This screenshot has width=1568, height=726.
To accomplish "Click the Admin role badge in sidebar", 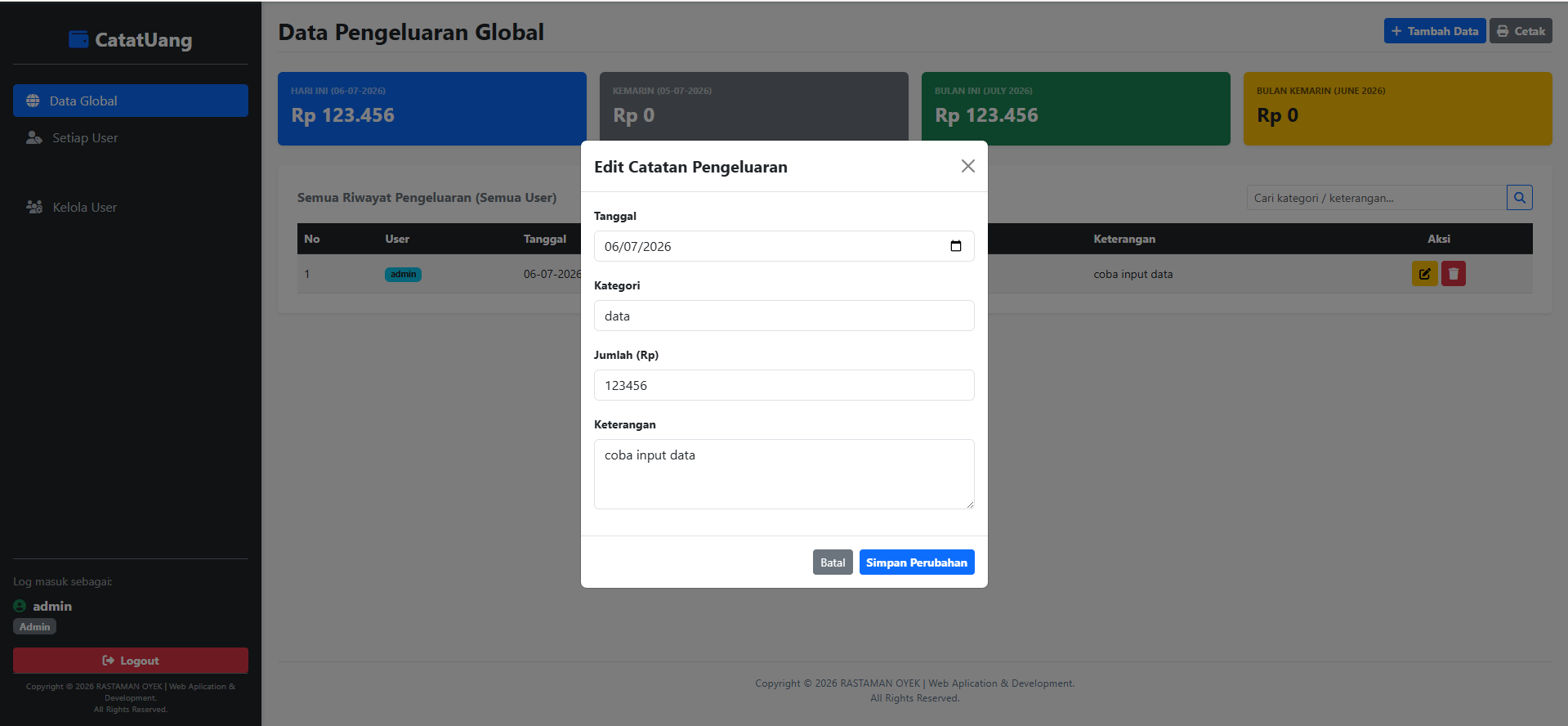I will click(34, 626).
